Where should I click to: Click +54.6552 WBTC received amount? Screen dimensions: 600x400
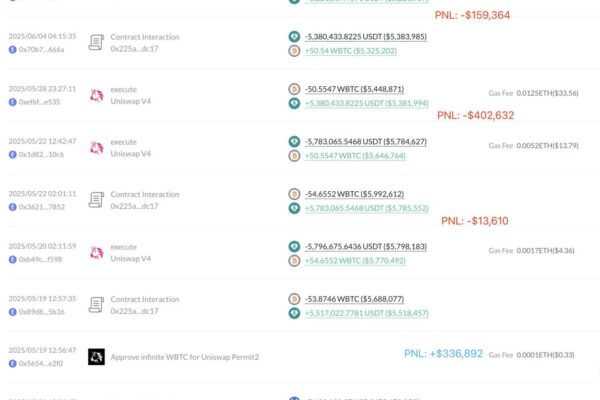(355, 261)
